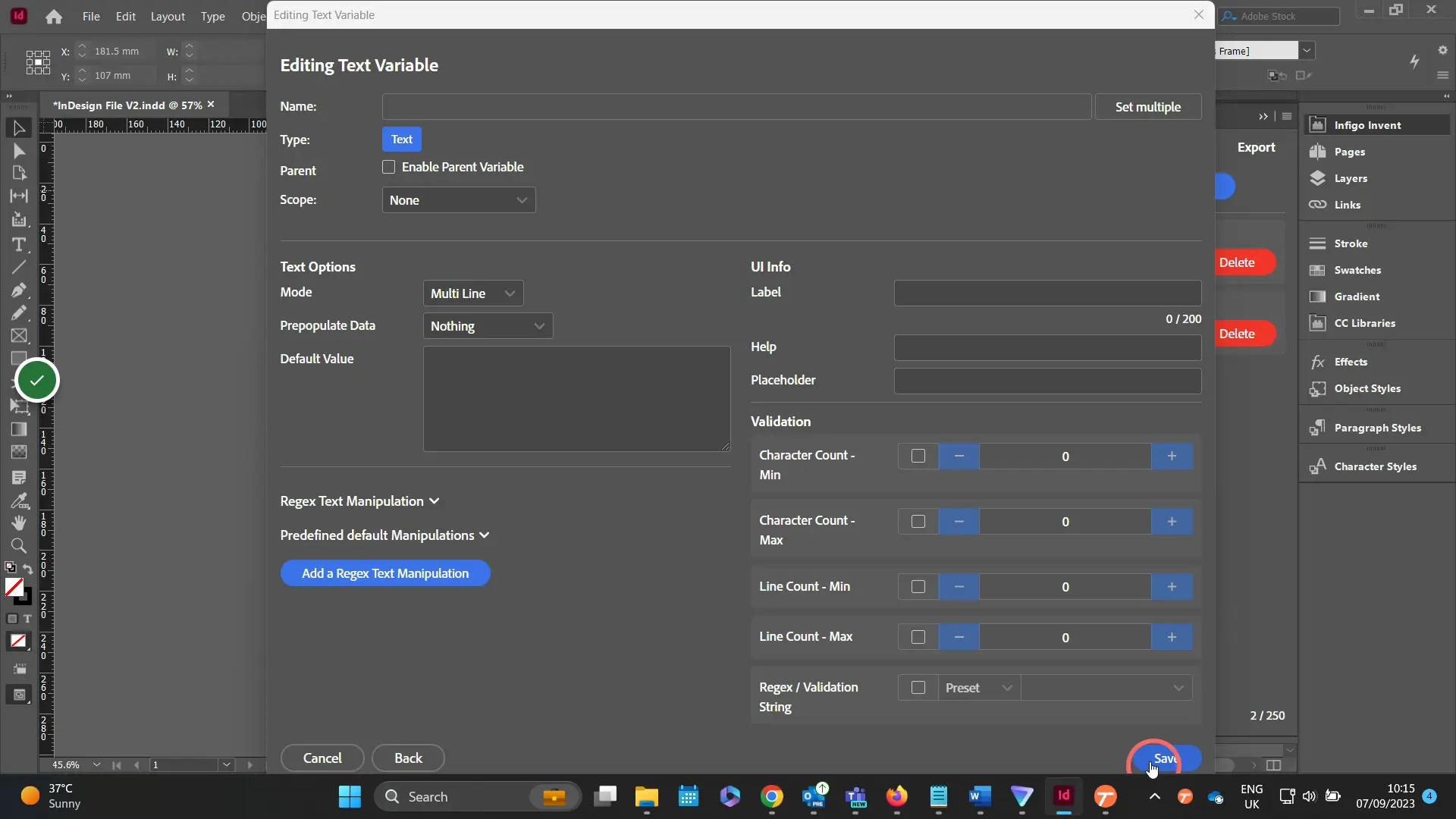
Task: Choose the Type tool
Action: pos(19,244)
